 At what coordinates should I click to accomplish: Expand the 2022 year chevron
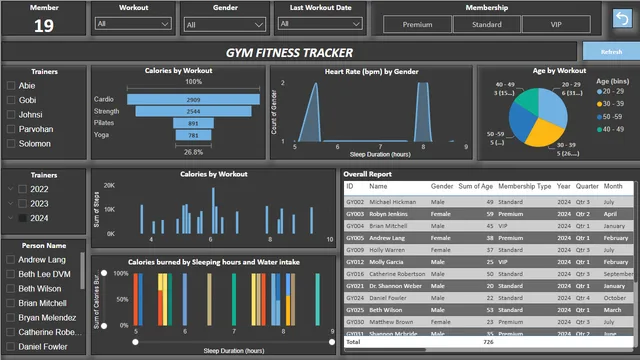point(11,189)
